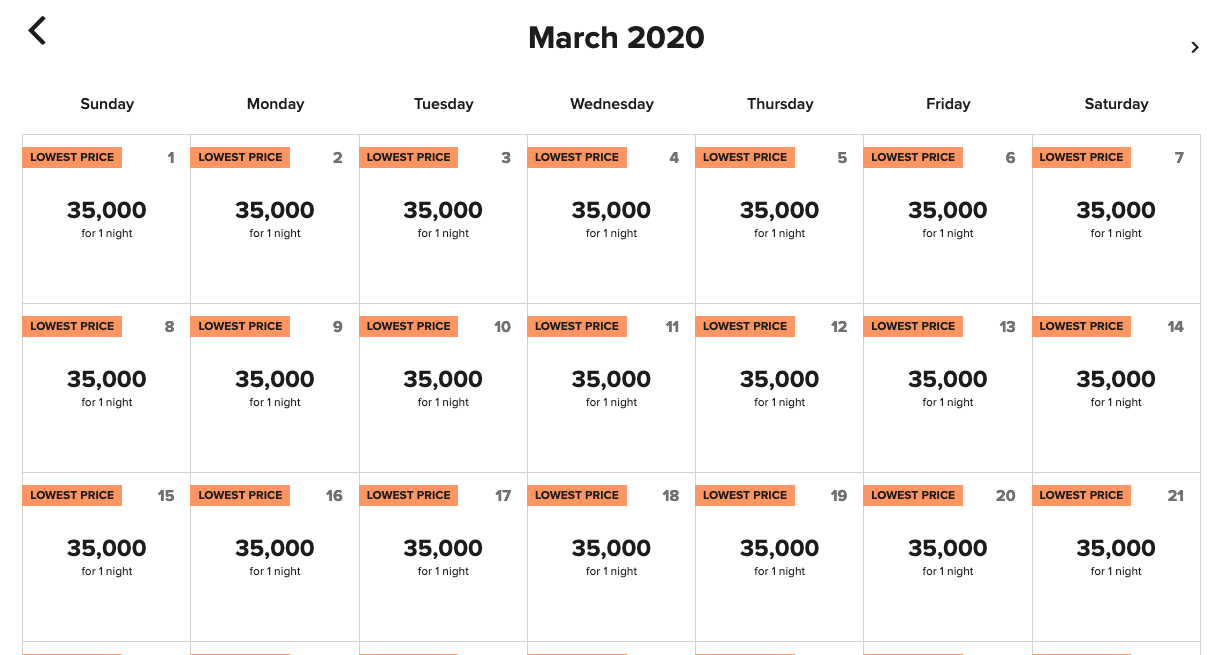Advance to next month with right chevron
Image resolution: width=1211 pixels, height=655 pixels.
(1194, 47)
